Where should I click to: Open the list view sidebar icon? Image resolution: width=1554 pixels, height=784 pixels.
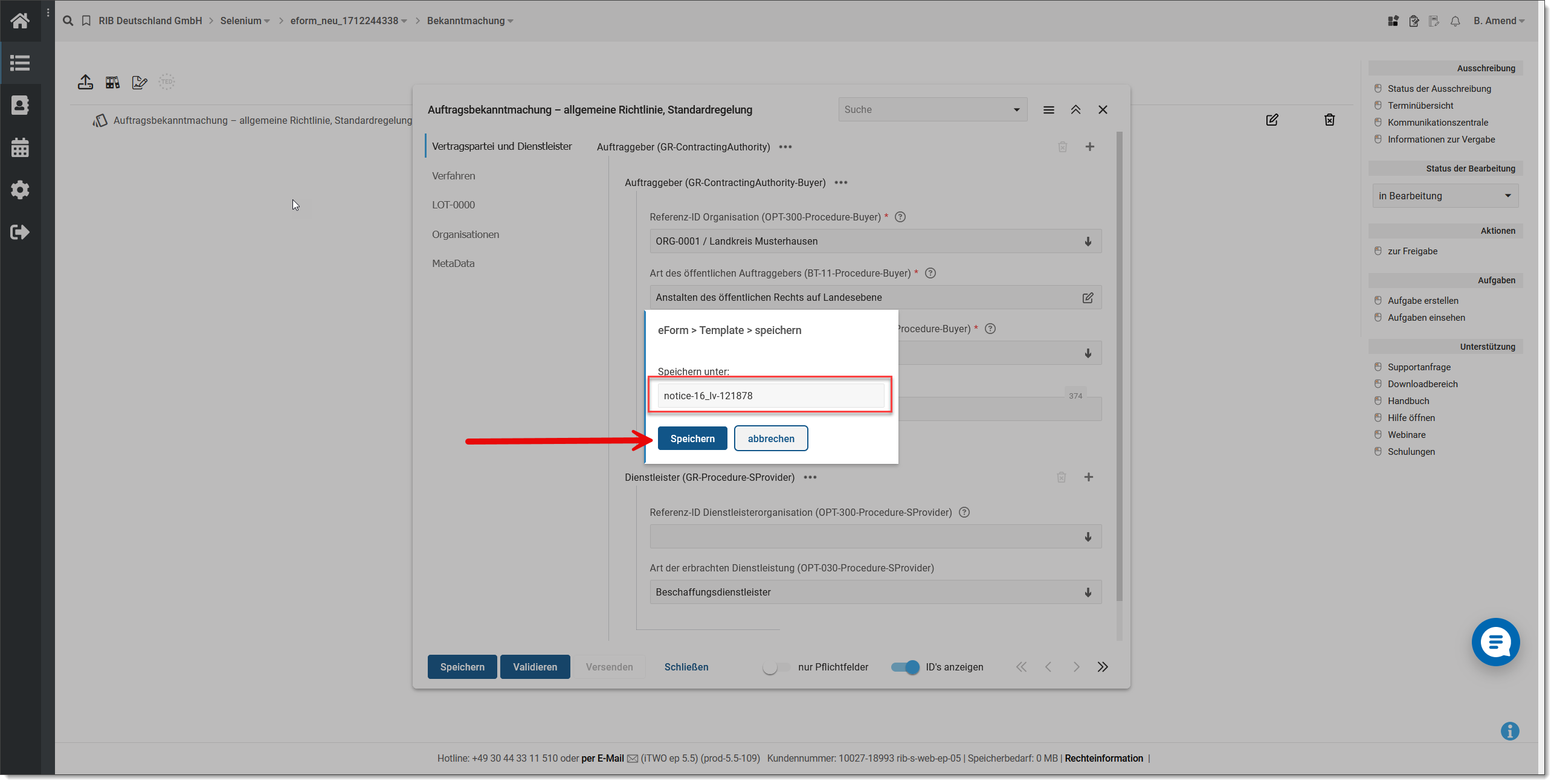pyautogui.click(x=20, y=63)
